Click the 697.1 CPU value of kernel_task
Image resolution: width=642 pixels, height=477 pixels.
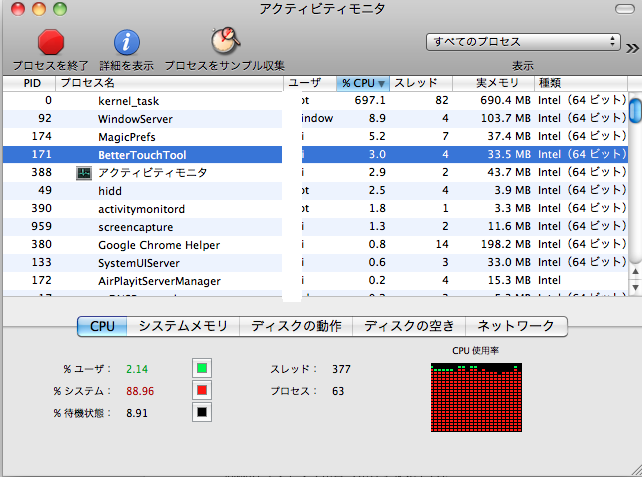(x=370, y=100)
